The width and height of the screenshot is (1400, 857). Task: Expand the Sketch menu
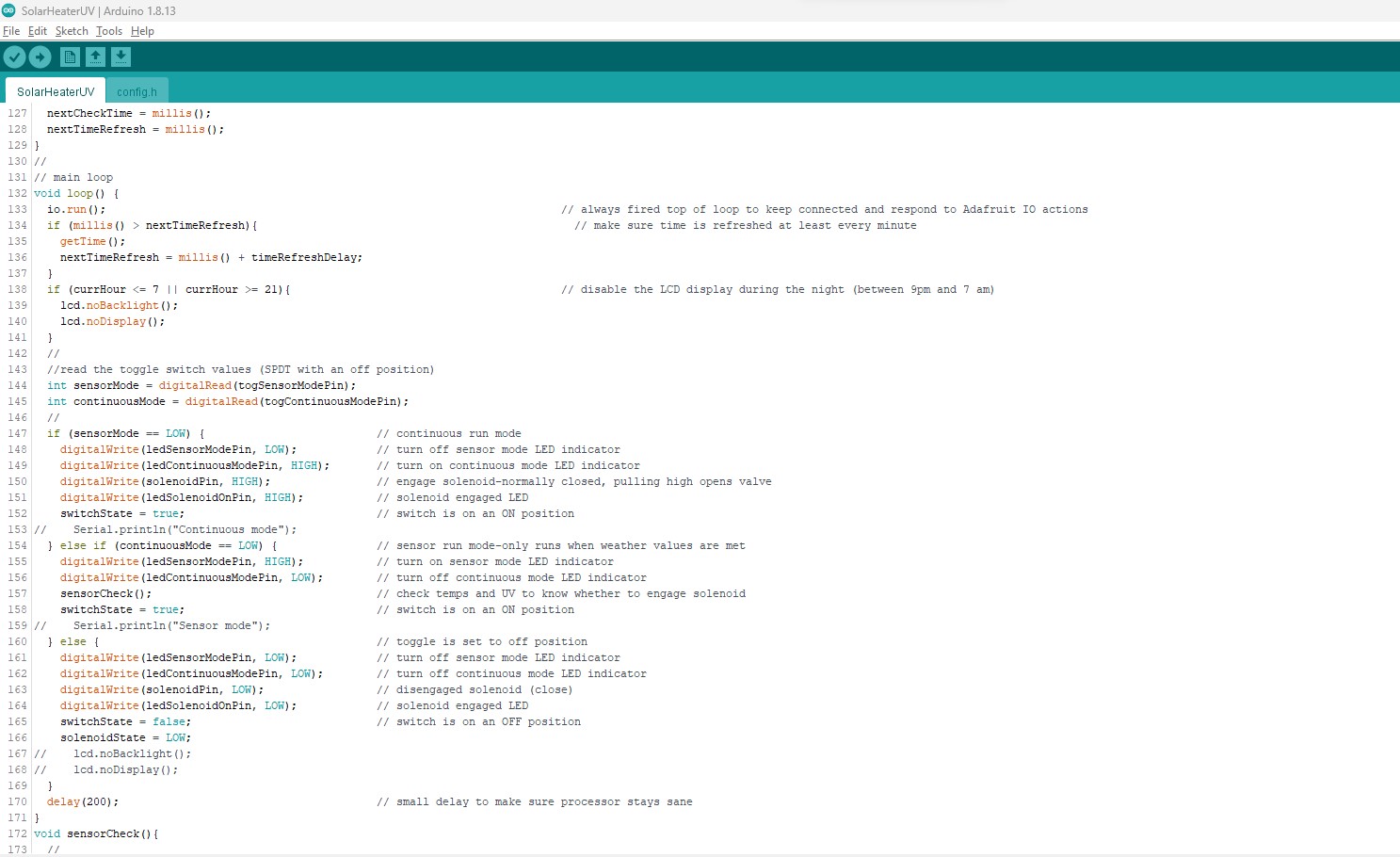click(x=72, y=31)
